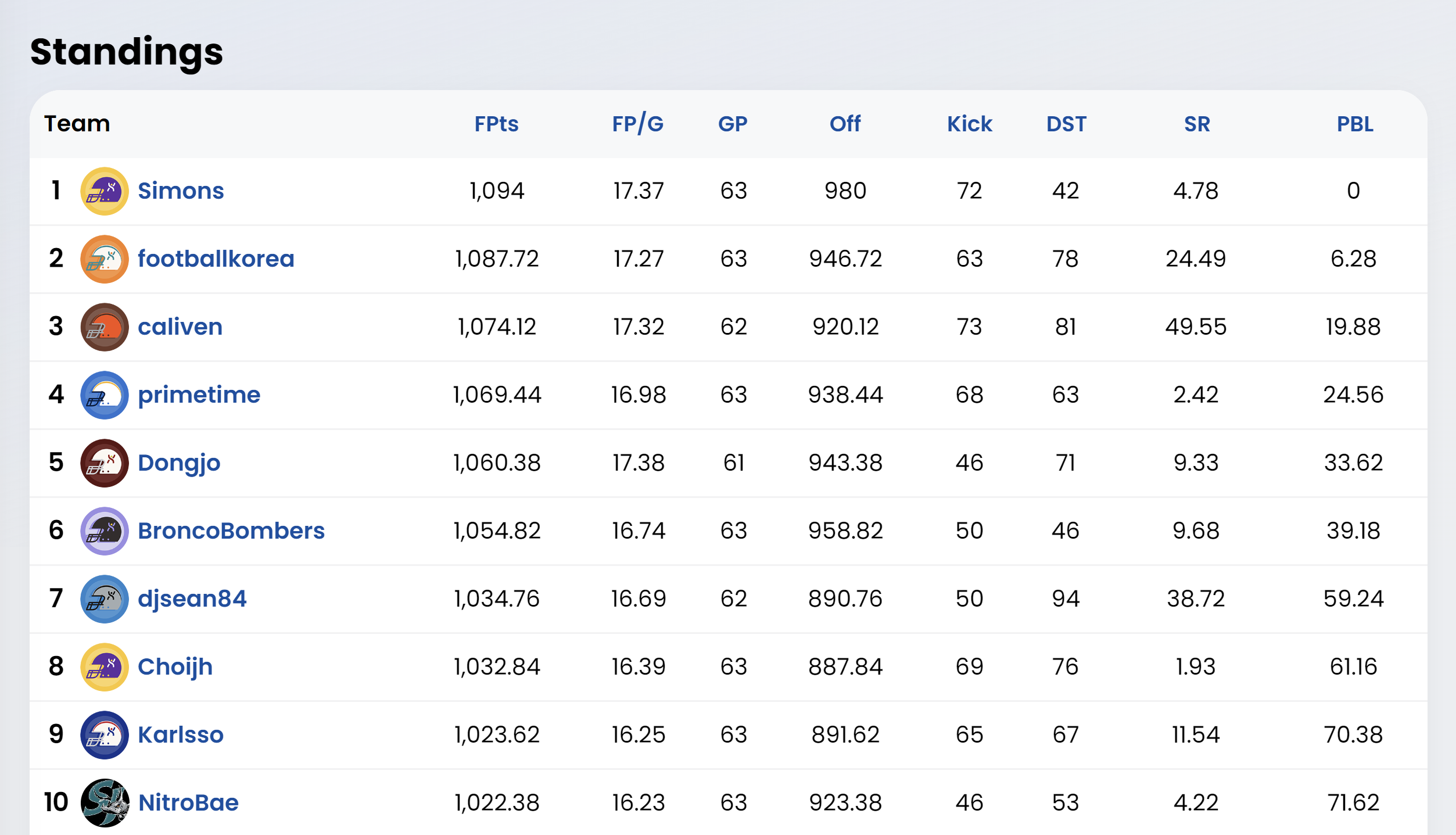Click Karlsso's navy helmet avatar

[105, 735]
